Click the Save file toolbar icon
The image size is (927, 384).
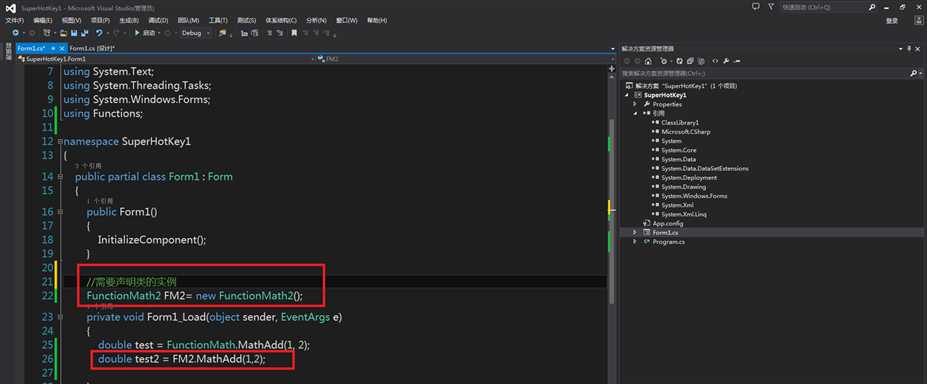(74, 33)
